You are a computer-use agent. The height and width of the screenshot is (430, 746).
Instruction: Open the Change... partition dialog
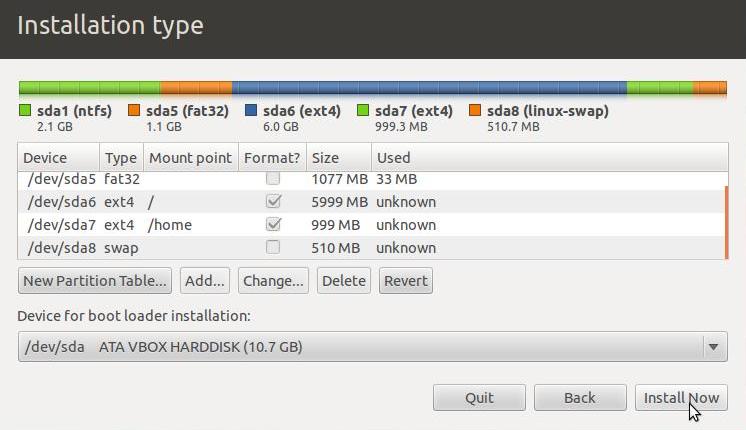click(x=273, y=281)
